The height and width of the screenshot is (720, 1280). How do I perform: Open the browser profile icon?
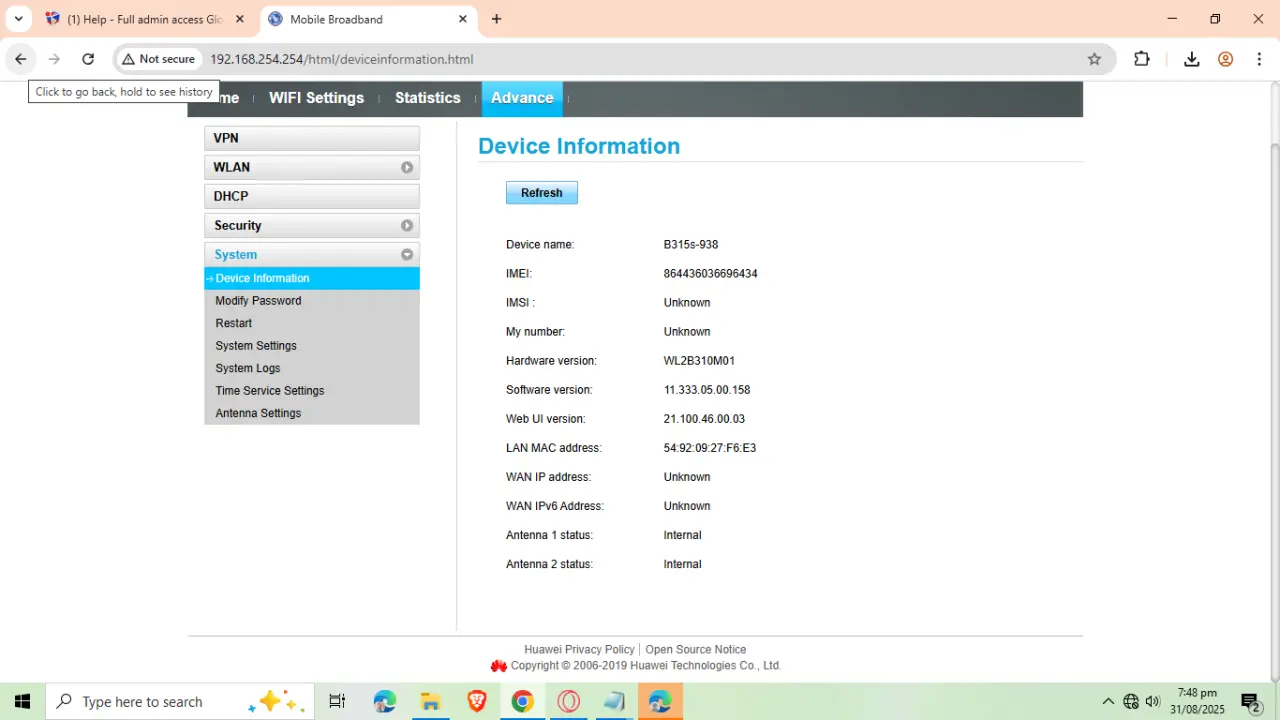pos(1226,59)
